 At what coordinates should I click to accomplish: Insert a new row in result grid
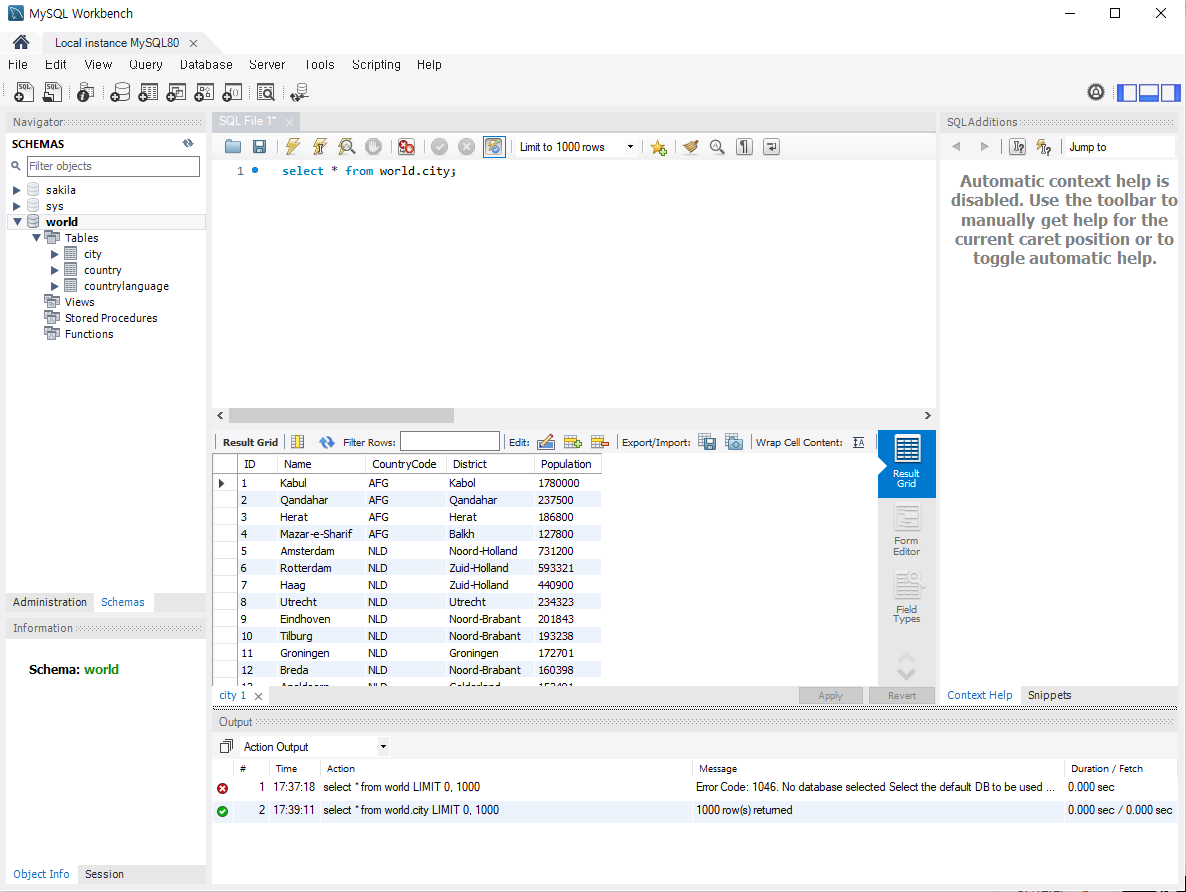click(573, 442)
